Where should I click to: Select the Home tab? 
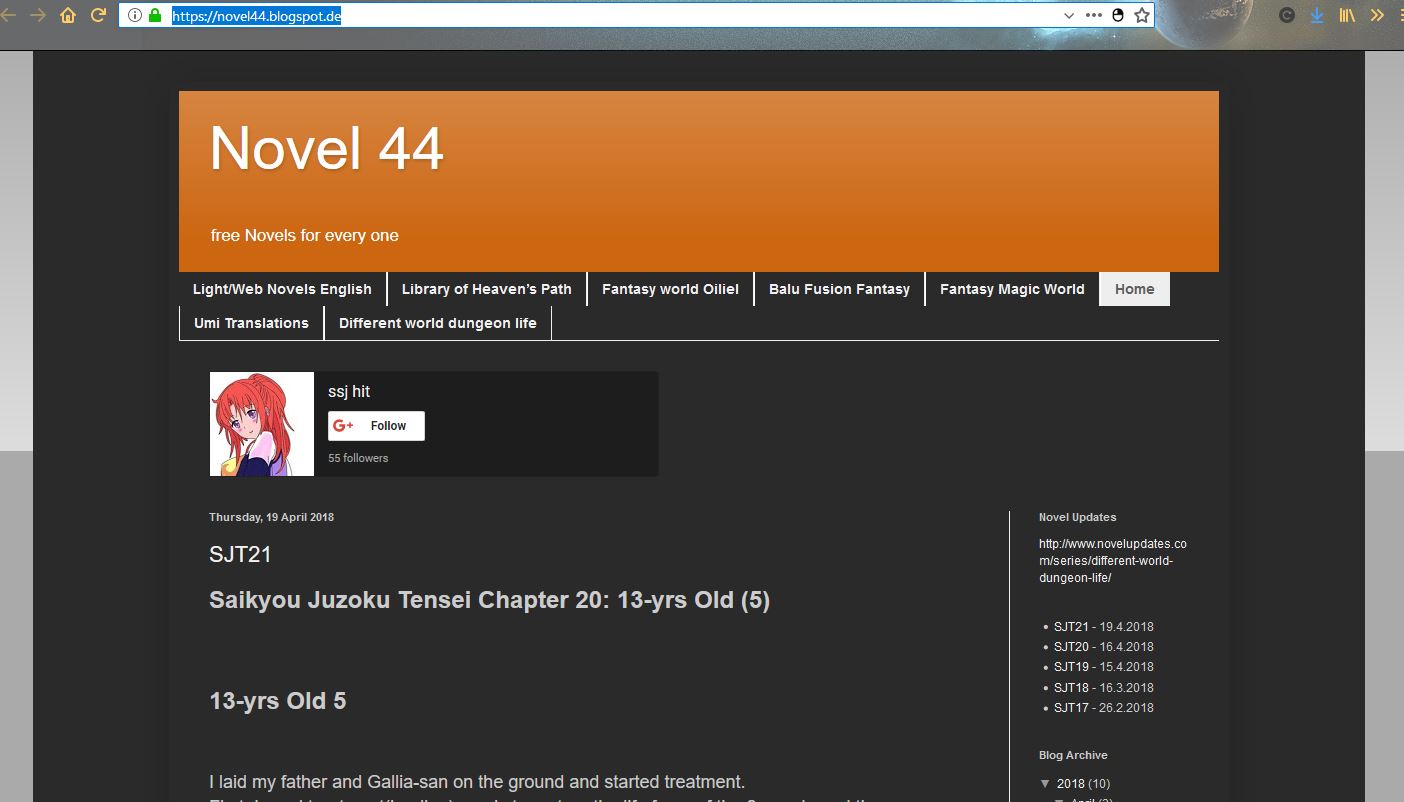(1134, 289)
